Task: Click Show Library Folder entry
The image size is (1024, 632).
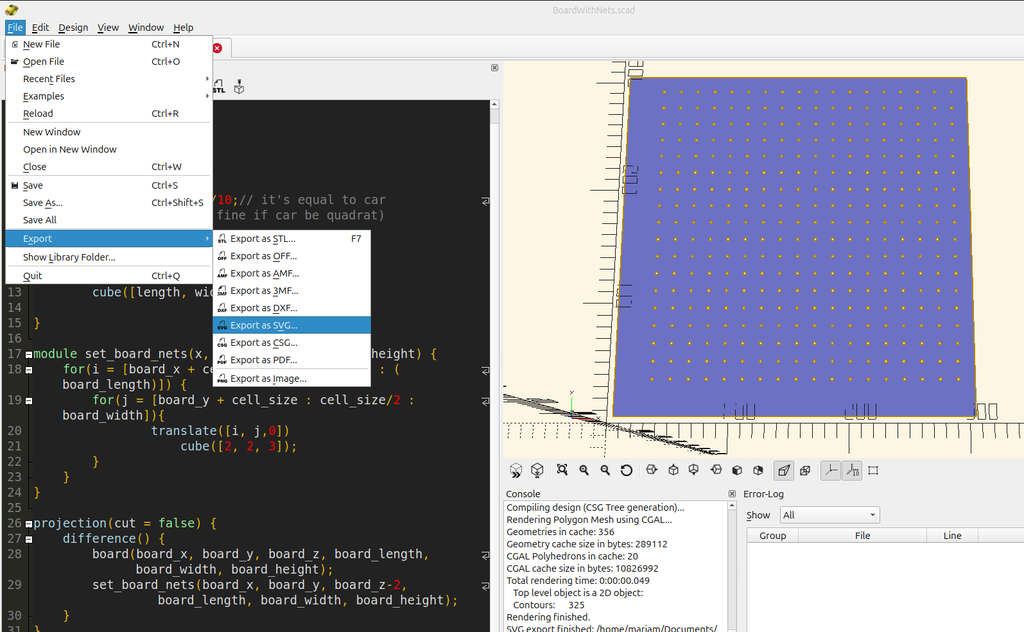Action: pos(69,257)
